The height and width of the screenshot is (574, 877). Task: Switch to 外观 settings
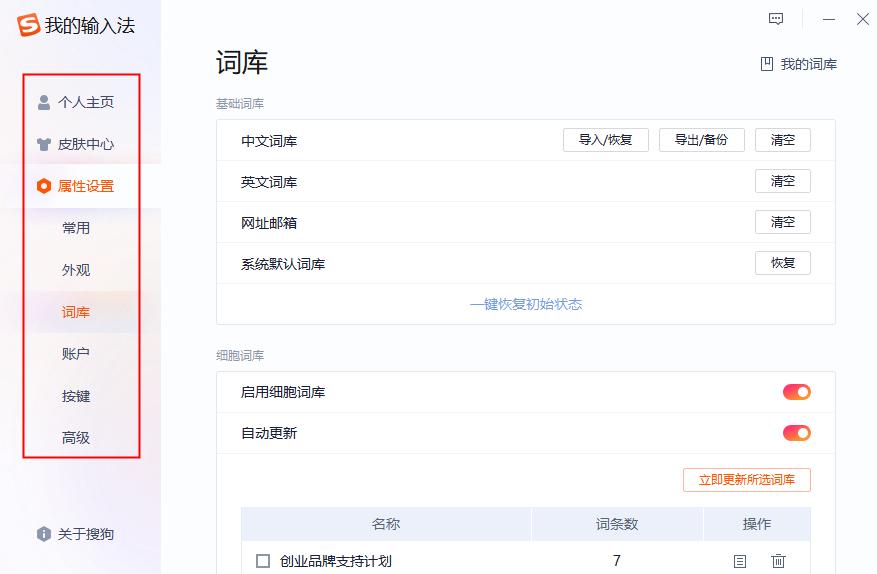pyautogui.click(x=76, y=270)
